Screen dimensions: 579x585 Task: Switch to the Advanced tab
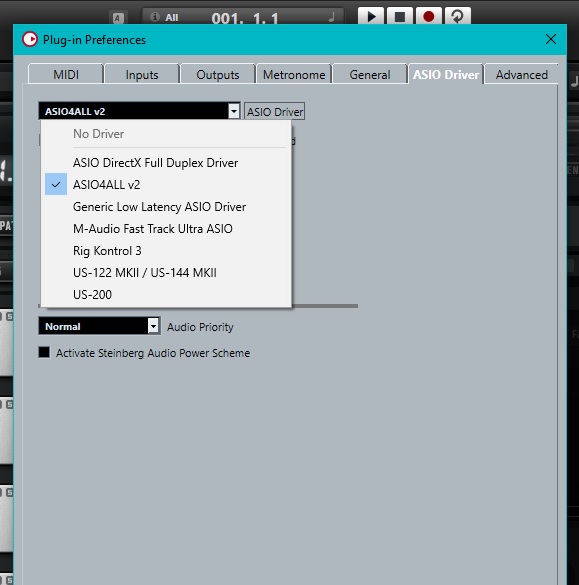[x=522, y=75]
